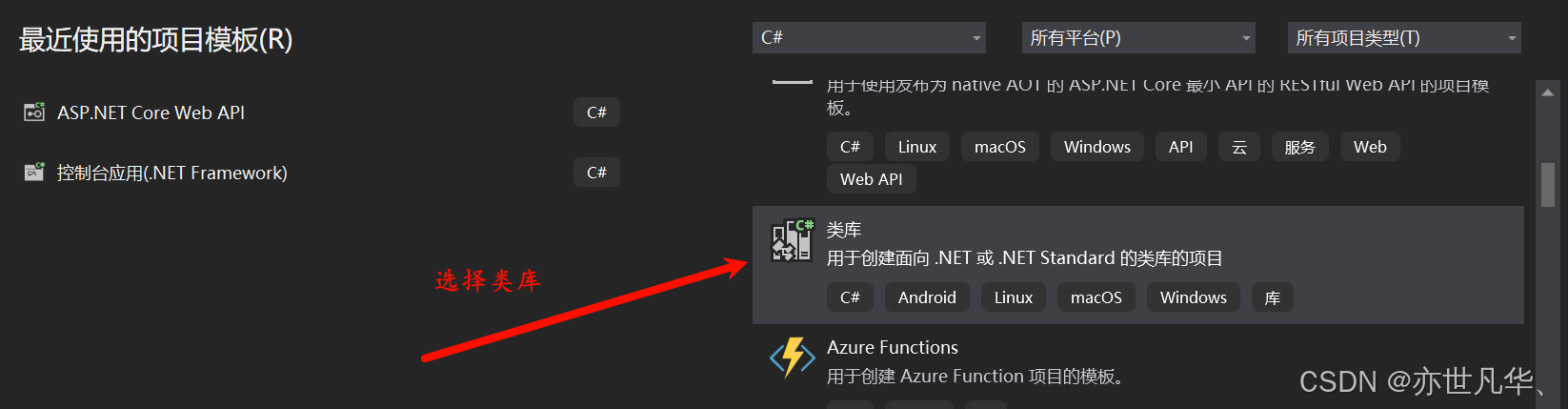Screen dimensions: 1568x409
Task: Select recent template ASP.NET Core Web API
Action: point(151,112)
